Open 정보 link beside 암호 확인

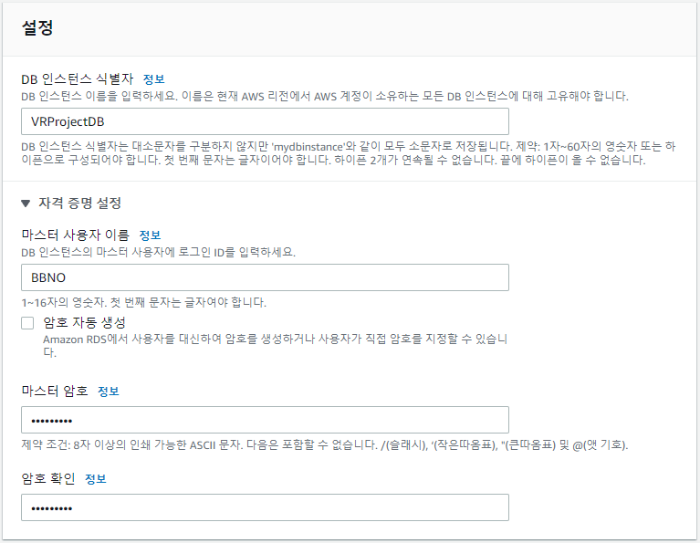point(96,479)
